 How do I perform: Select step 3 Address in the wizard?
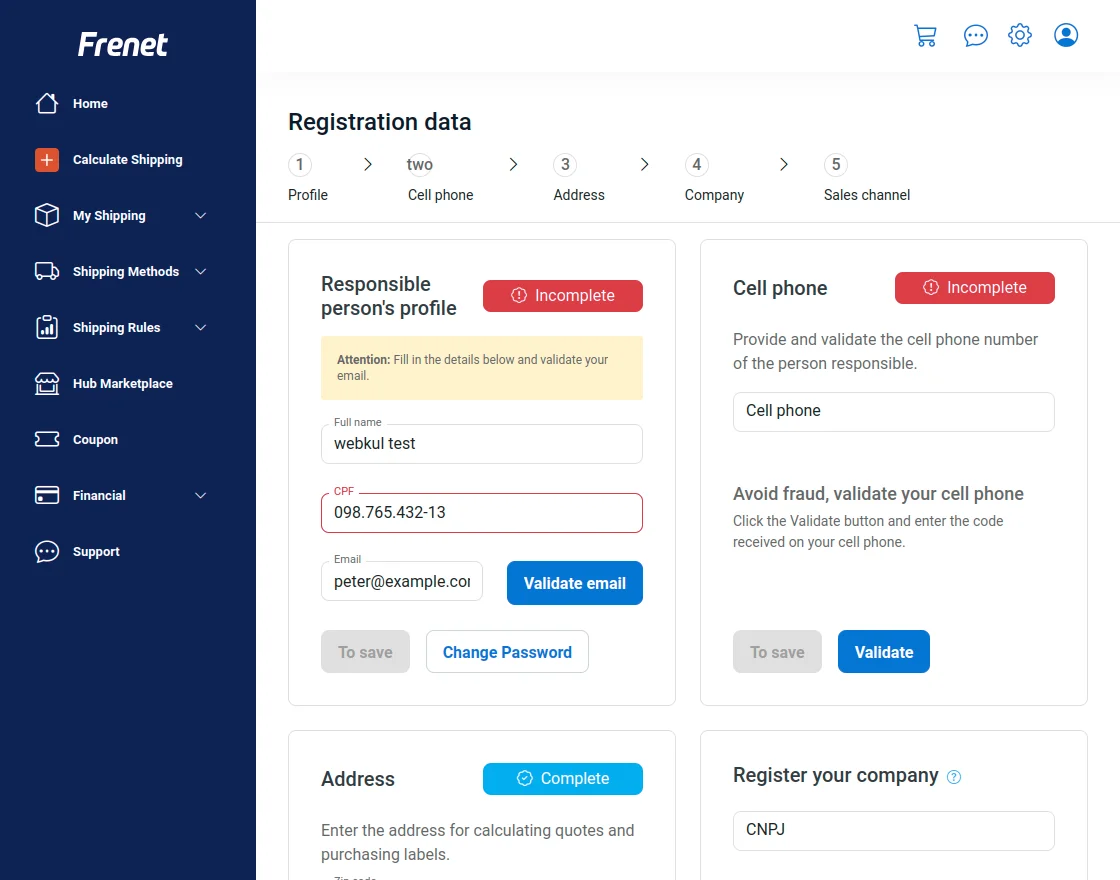(x=565, y=164)
